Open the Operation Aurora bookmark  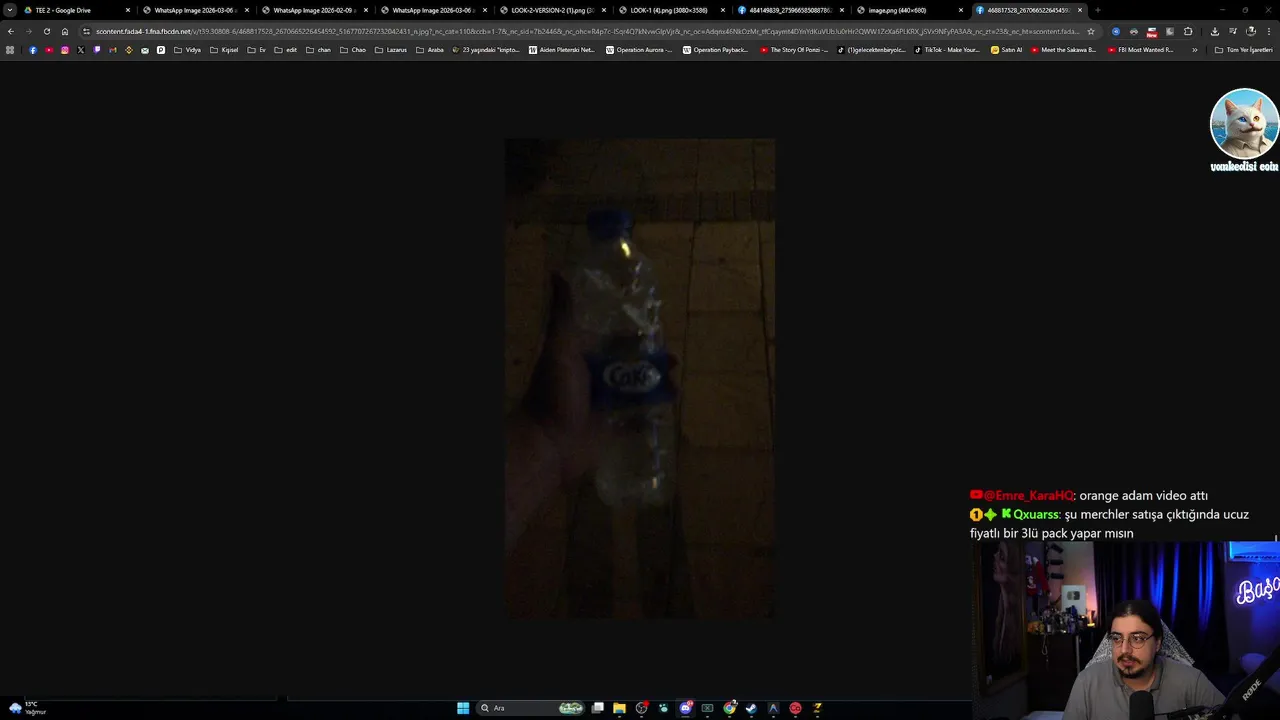[639, 50]
